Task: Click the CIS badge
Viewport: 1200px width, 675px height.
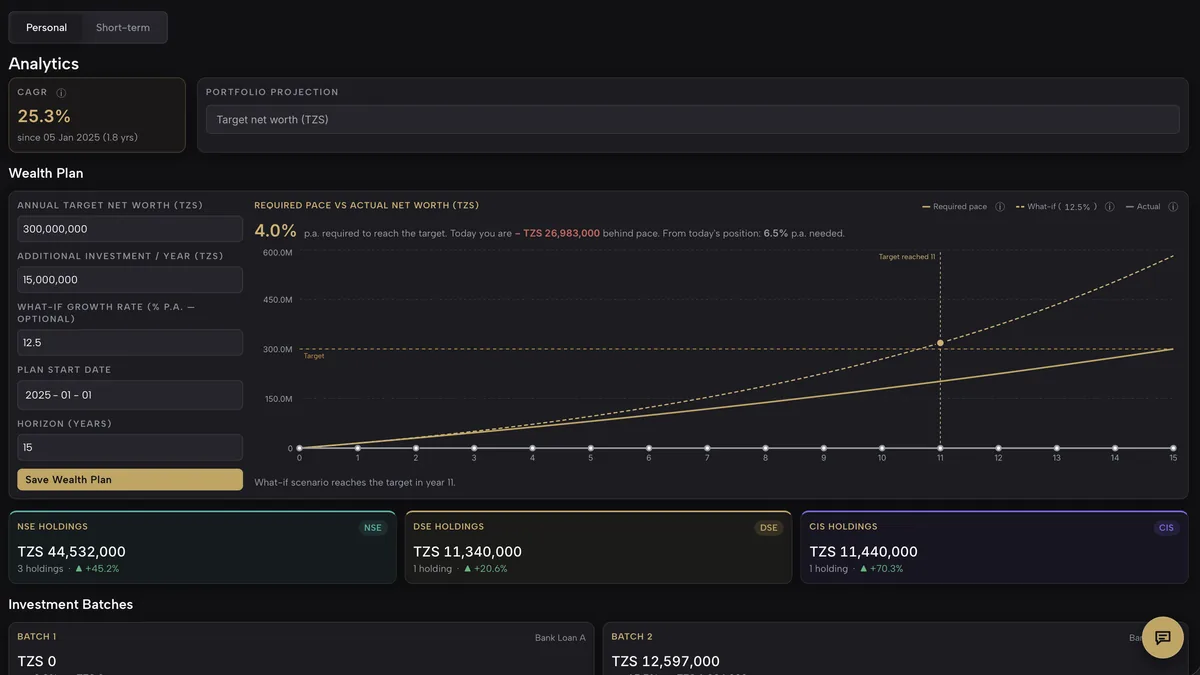Action: pos(1166,528)
